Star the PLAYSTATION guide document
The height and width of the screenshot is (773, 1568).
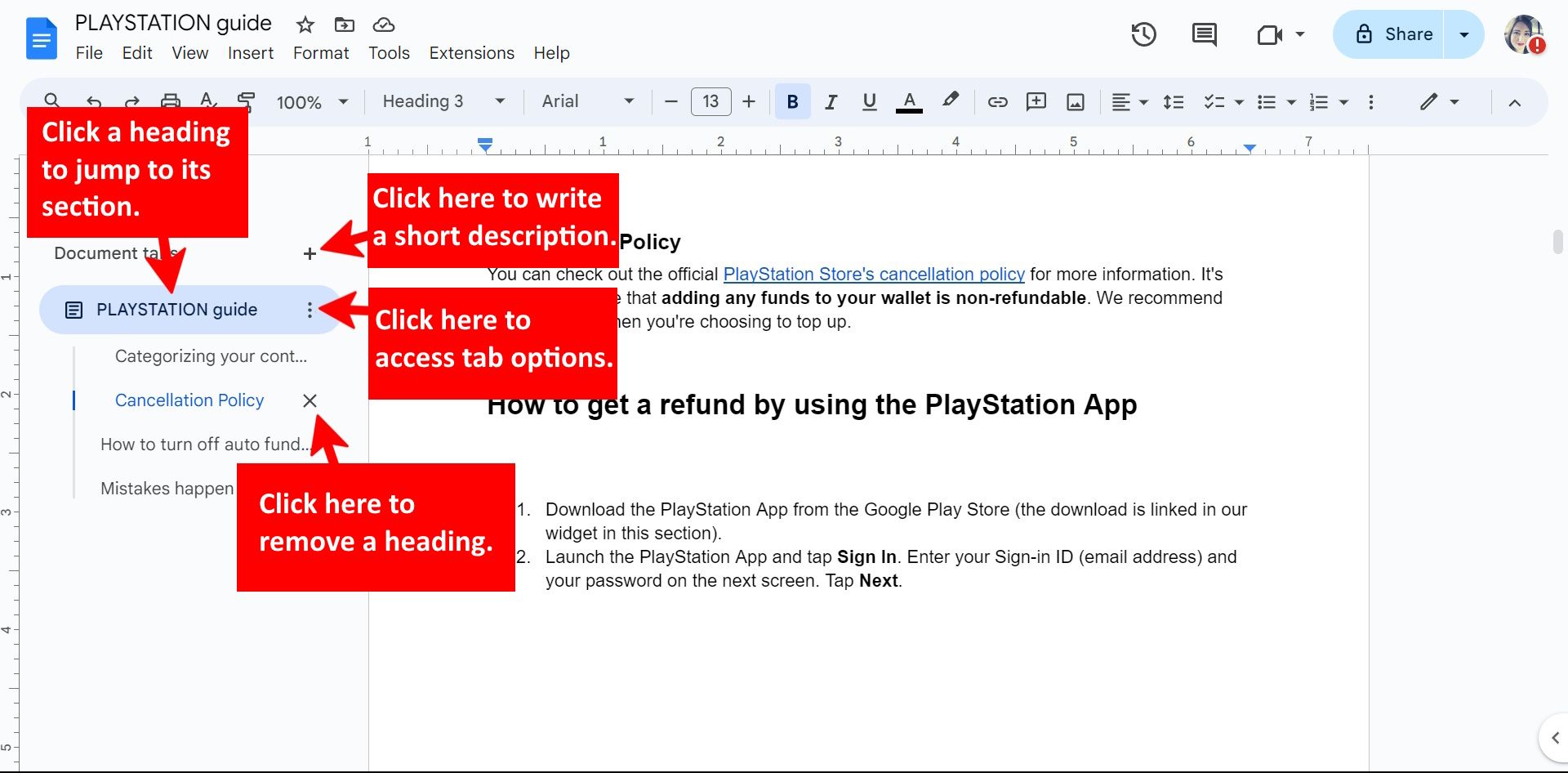(305, 25)
